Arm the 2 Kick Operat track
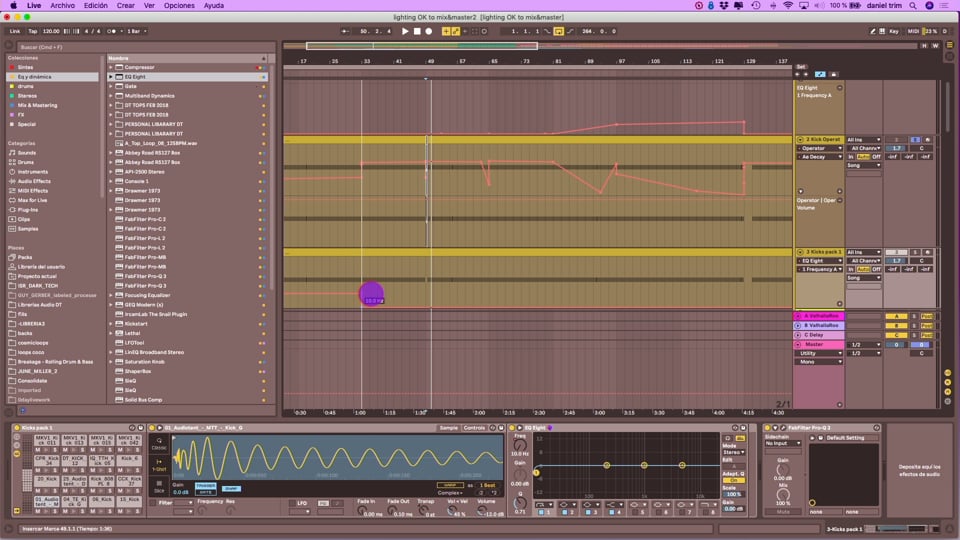The image size is (960, 540). pos(927,140)
